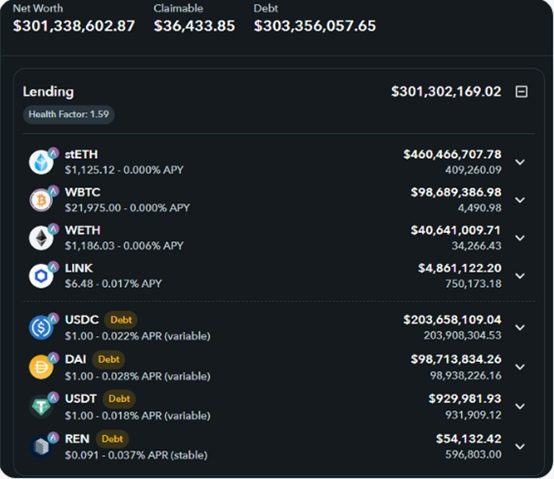554x479 pixels.
Task: Expand the DAI debt row chevron
Action: tap(520, 367)
